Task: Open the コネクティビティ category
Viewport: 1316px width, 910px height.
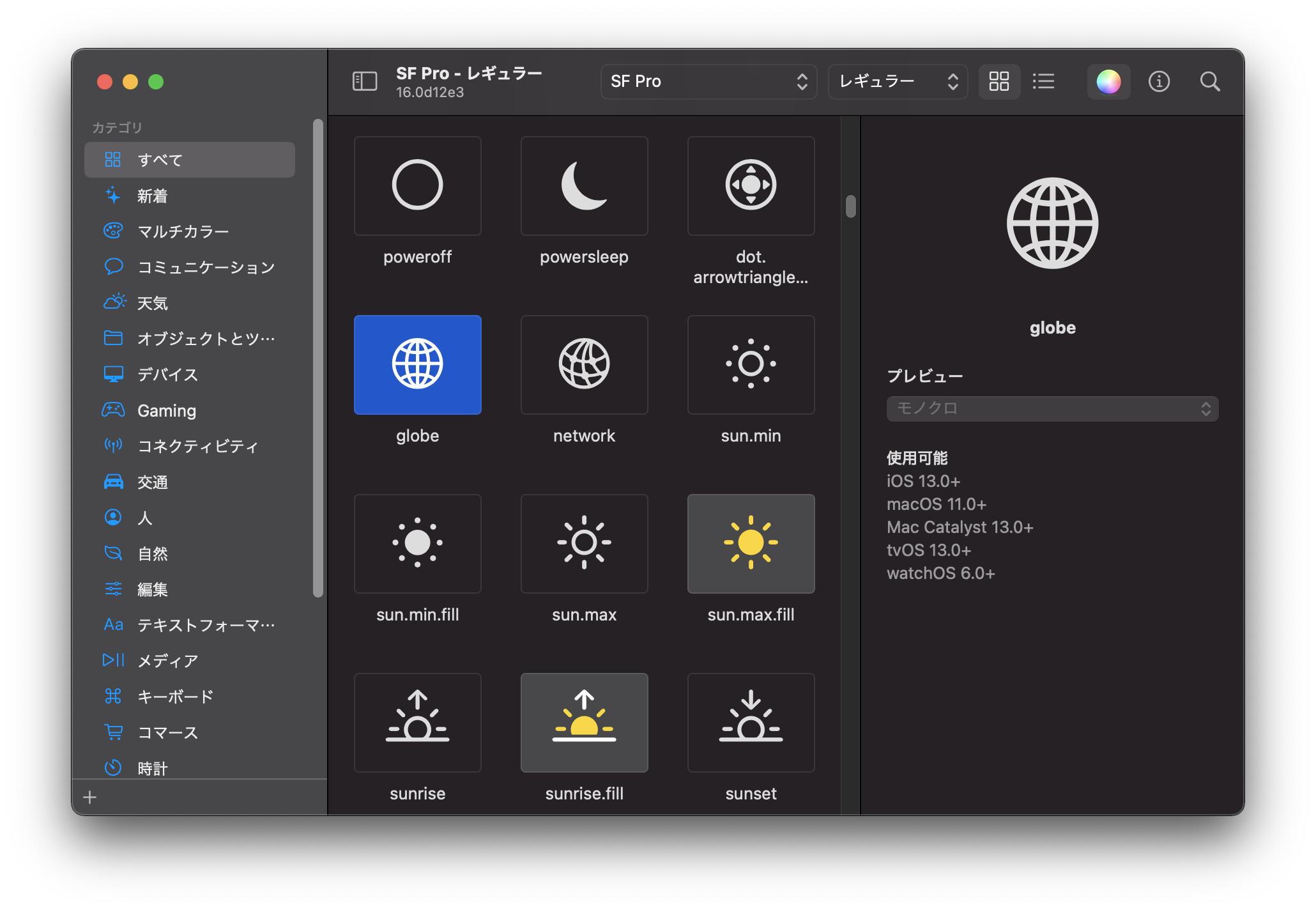Action: tap(197, 446)
